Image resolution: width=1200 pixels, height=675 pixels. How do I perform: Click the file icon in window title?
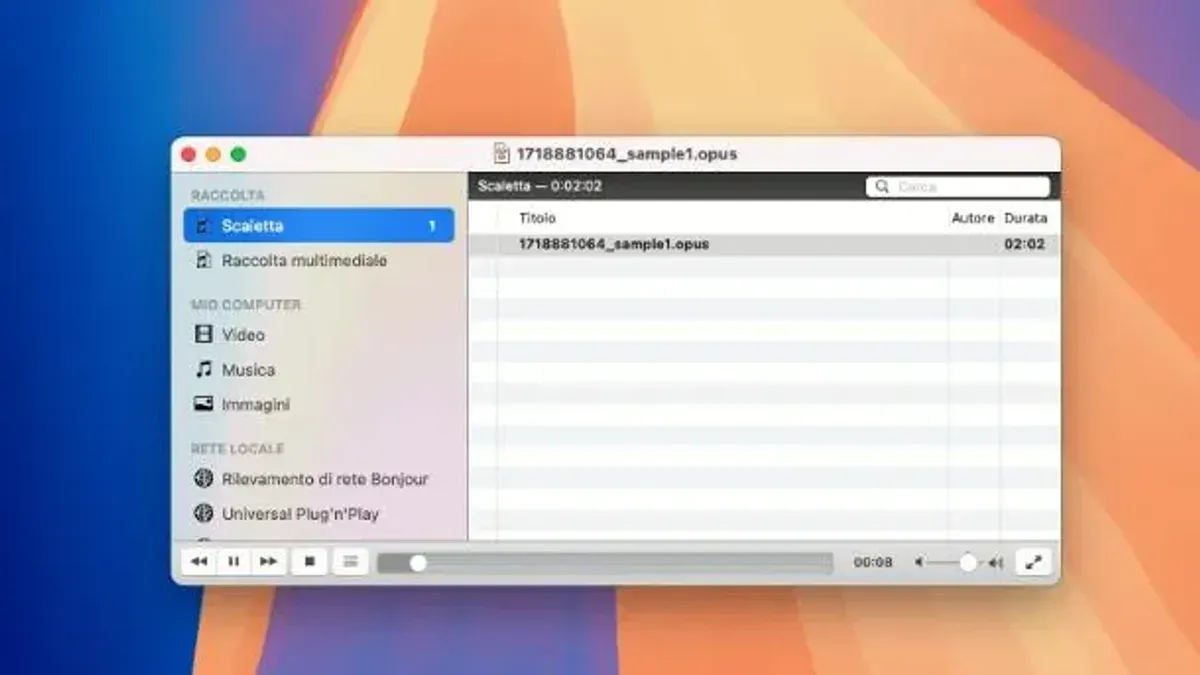[502, 154]
